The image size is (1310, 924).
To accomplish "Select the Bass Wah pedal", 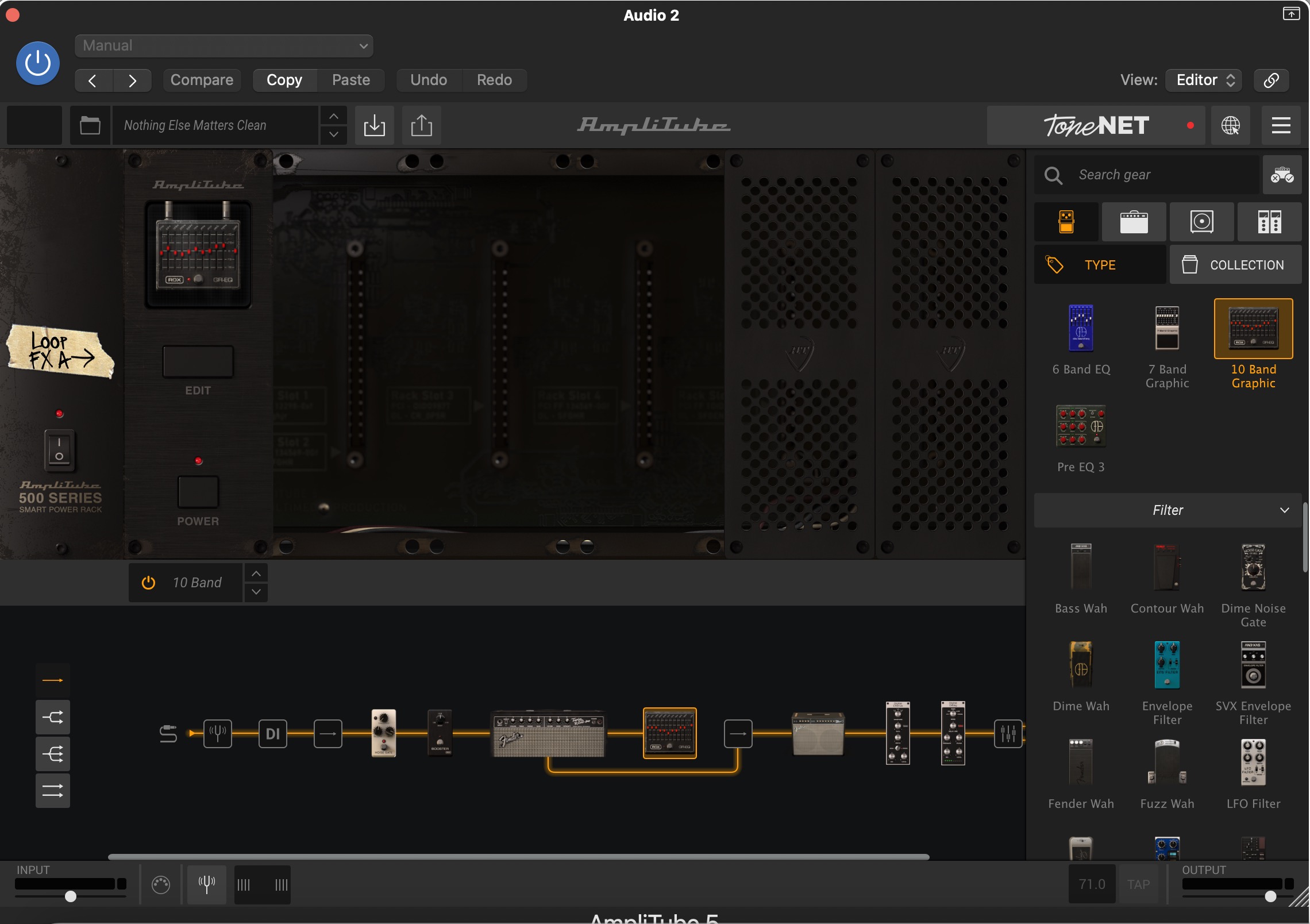I will coord(1081,578).
